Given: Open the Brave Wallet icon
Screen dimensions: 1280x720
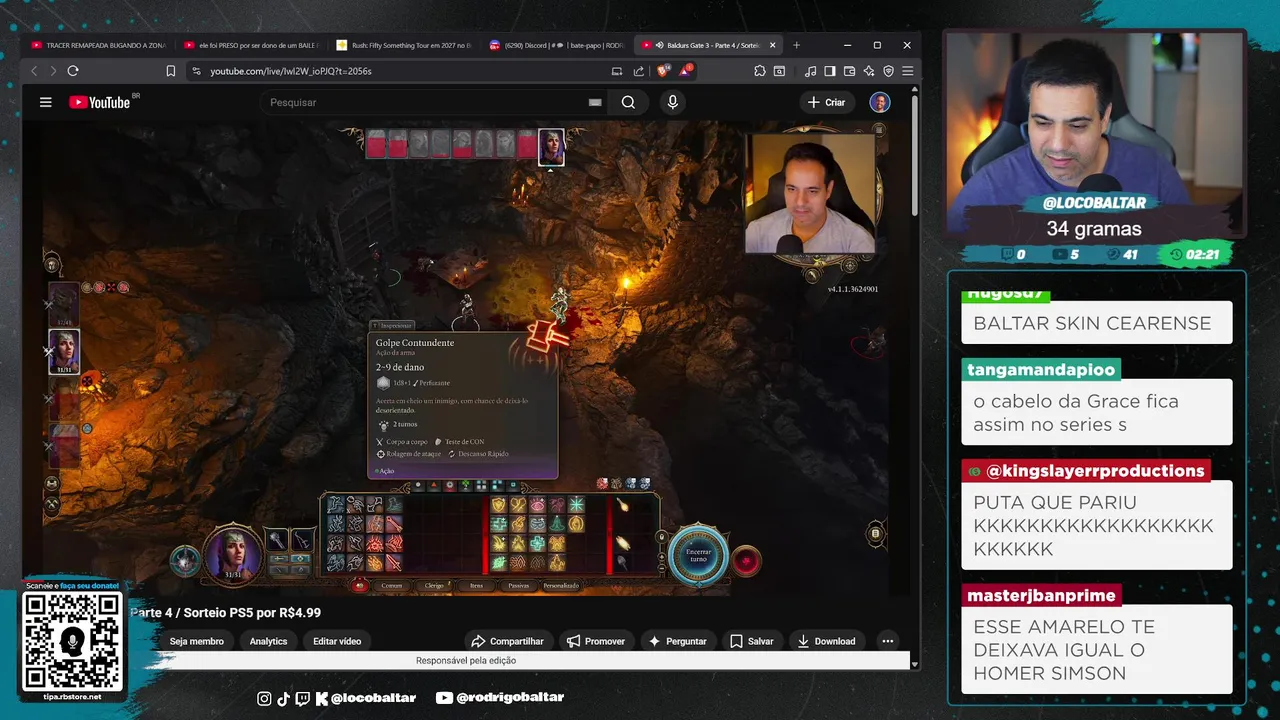Looking at the screenshot, I should (849, 71).
